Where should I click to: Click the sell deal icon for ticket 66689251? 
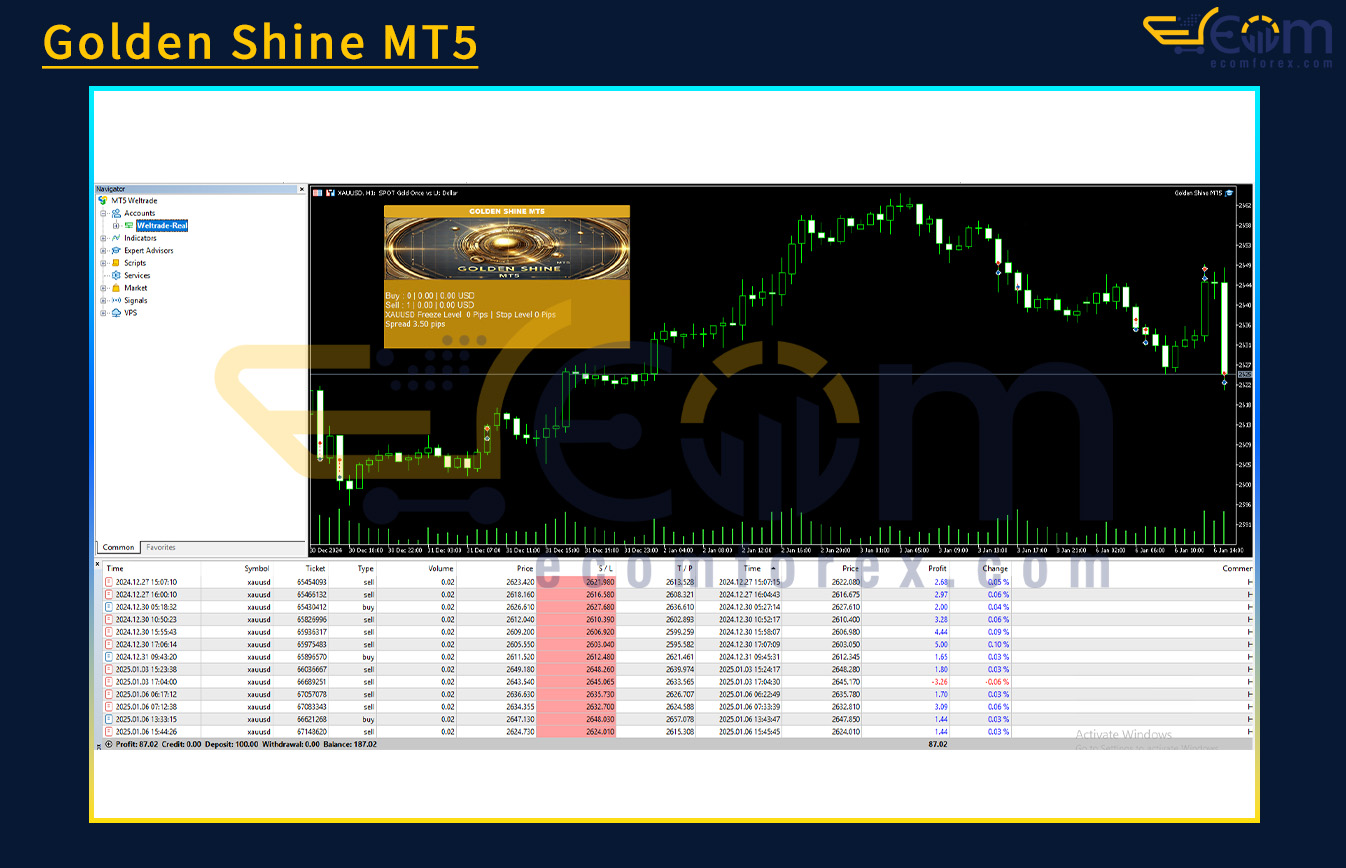[109, 682]
